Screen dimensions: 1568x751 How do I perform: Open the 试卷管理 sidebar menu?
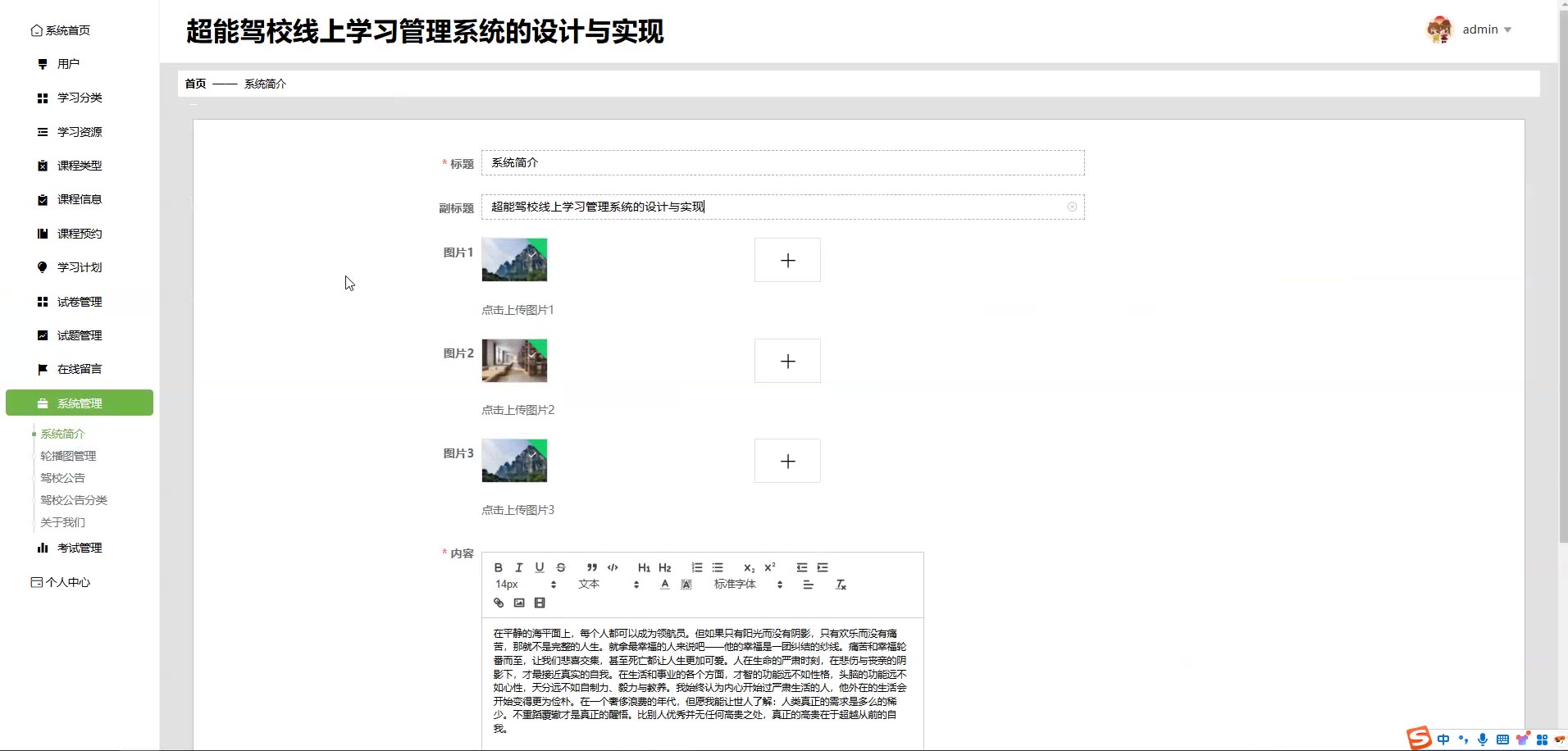(80, 302)
